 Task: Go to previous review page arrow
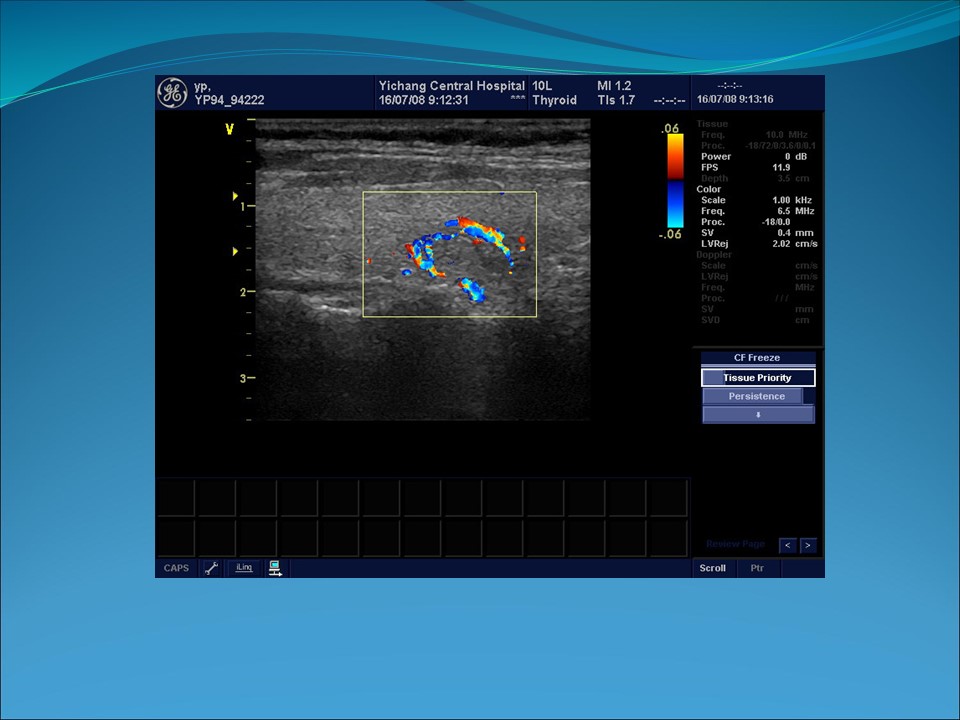(787, 545)
